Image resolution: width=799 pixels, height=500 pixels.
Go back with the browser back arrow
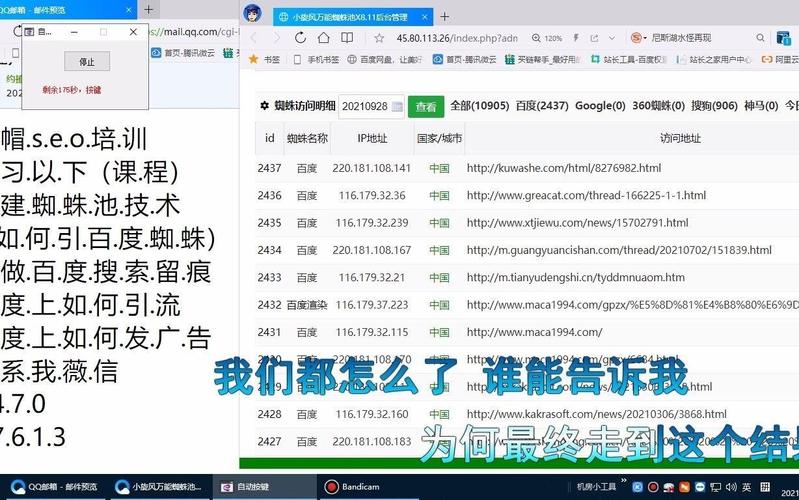[x=253, y=38]
